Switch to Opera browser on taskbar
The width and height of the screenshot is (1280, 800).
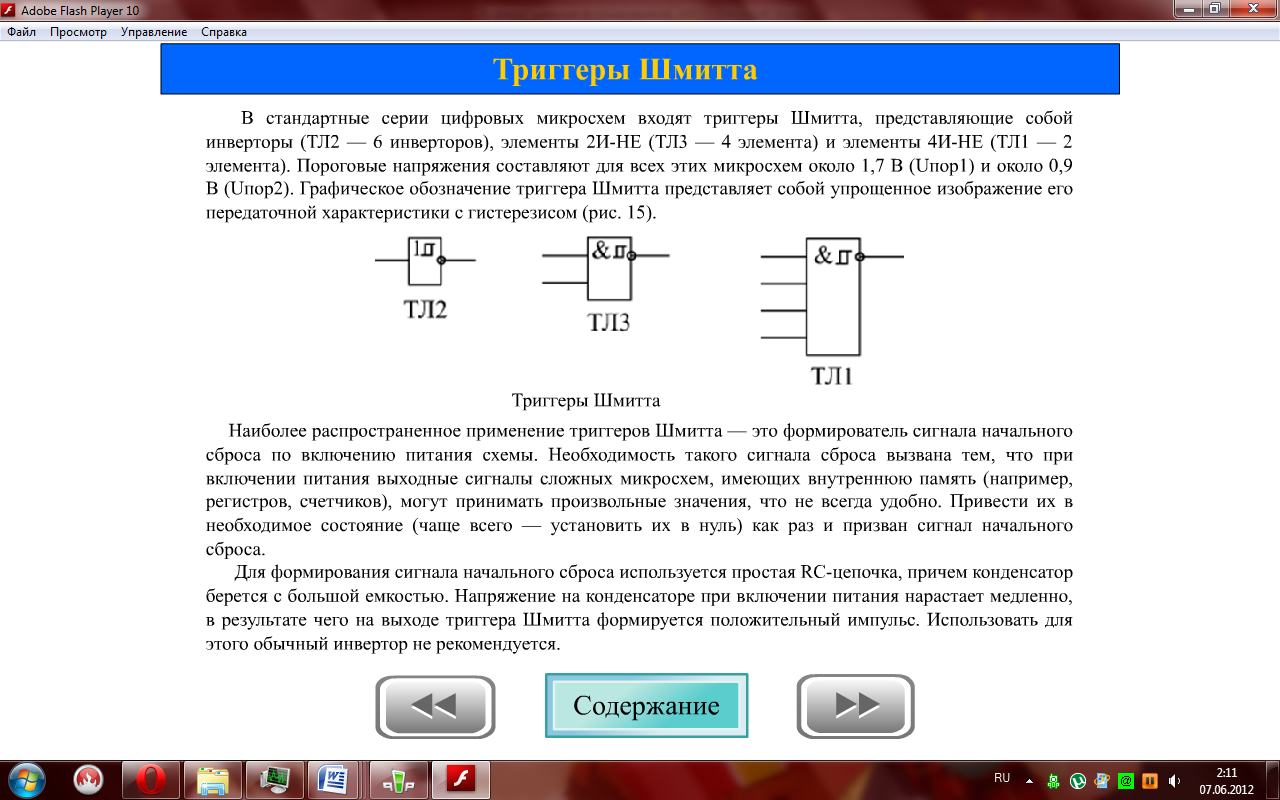(x=151, y=779)
